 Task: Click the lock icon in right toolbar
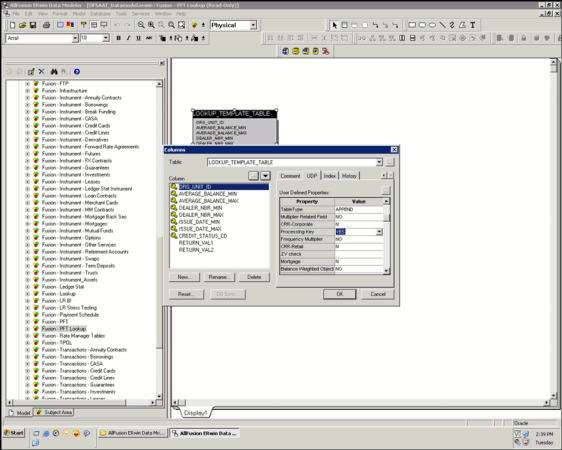[524, 38]
